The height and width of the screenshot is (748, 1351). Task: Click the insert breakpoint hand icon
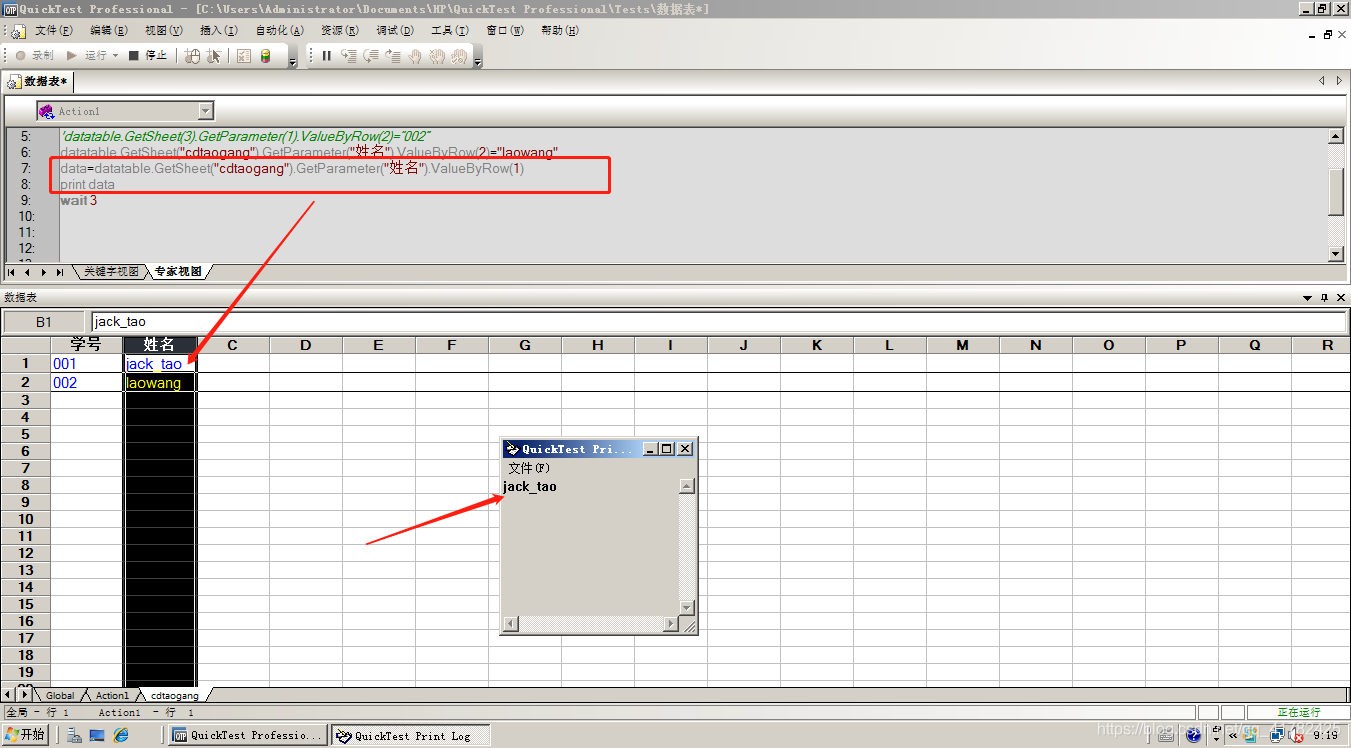pyautogui.click(x=415, y=56)
